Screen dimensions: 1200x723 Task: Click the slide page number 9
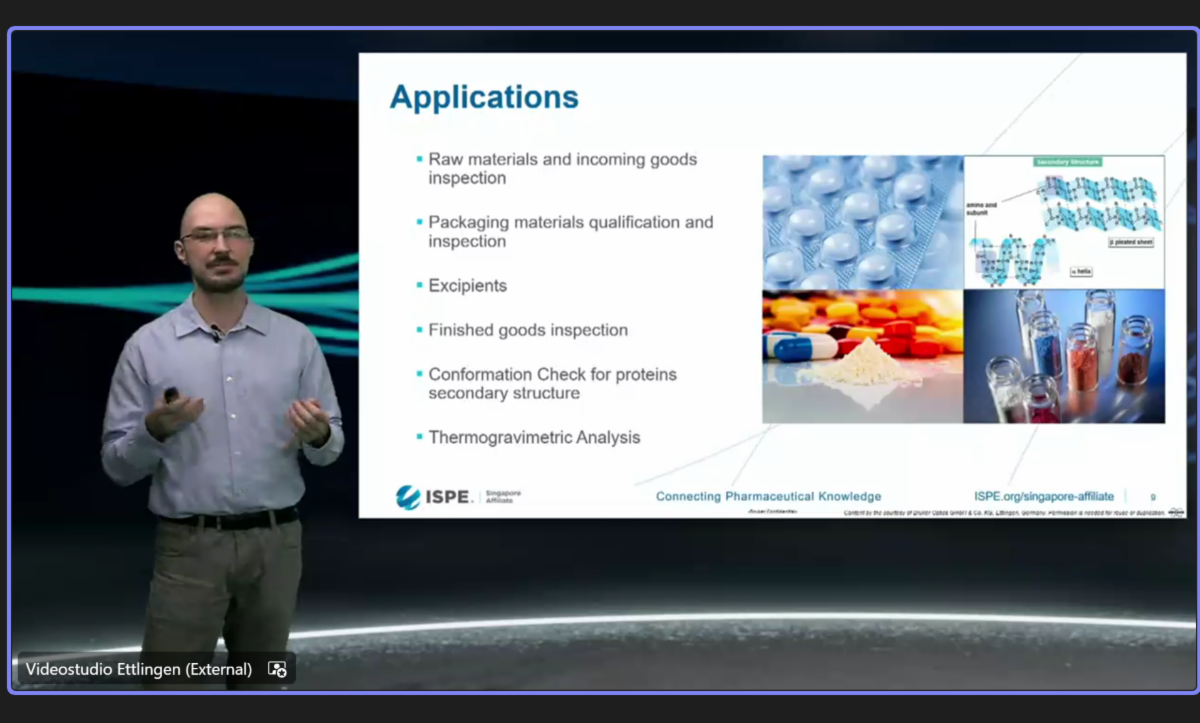tap(1153, 497)
